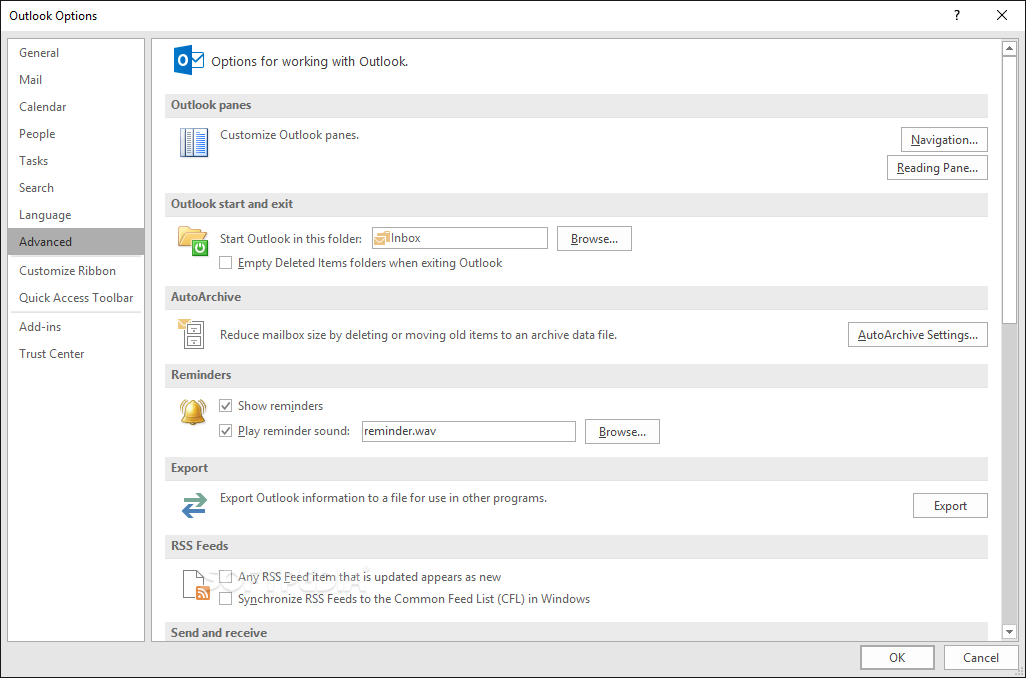The width and height of the screenshot is (1026, 678).
Task: Click the Export button
Action: pos(950,506)
